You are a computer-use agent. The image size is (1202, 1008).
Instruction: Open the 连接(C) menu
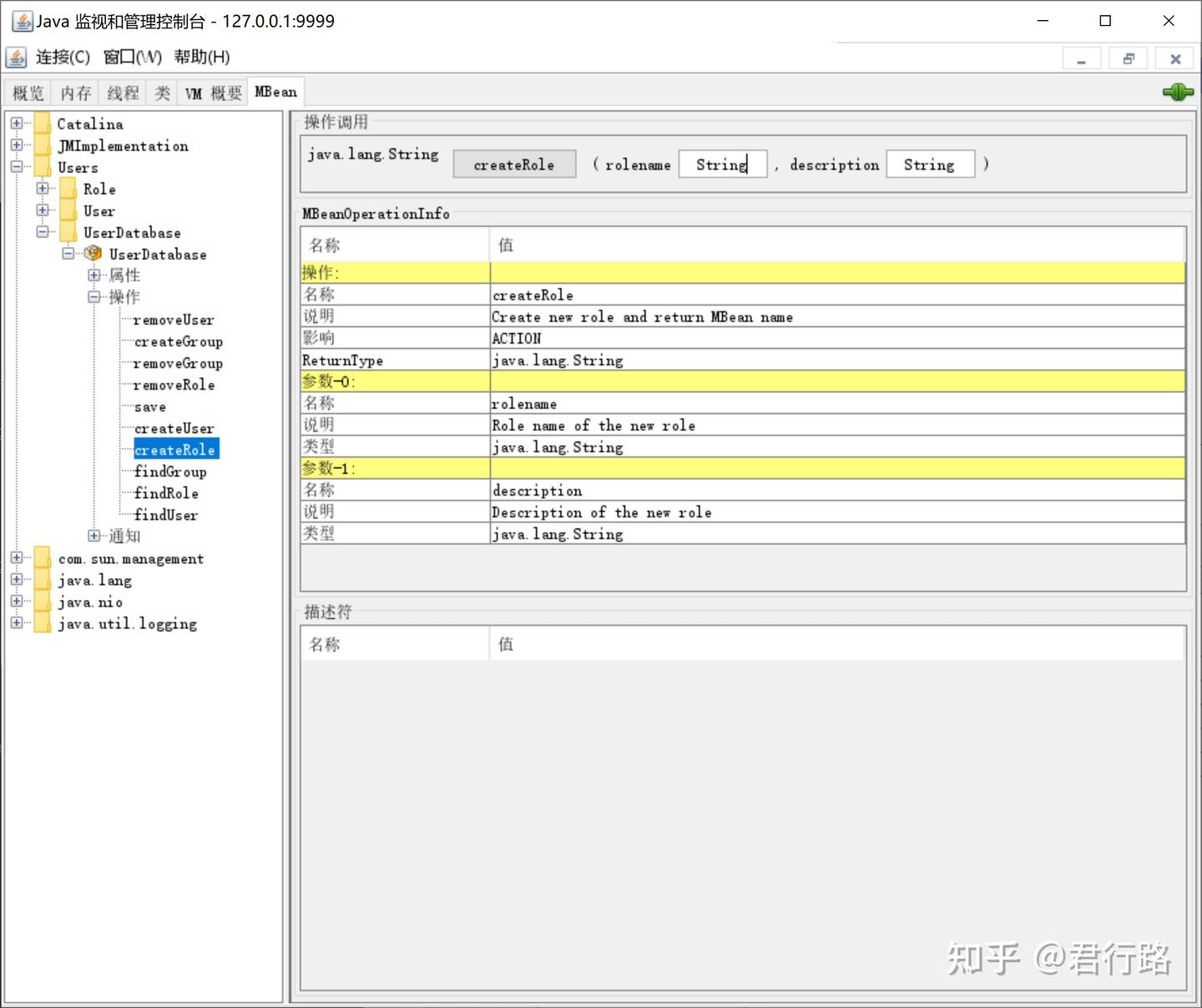coord(62,57)
